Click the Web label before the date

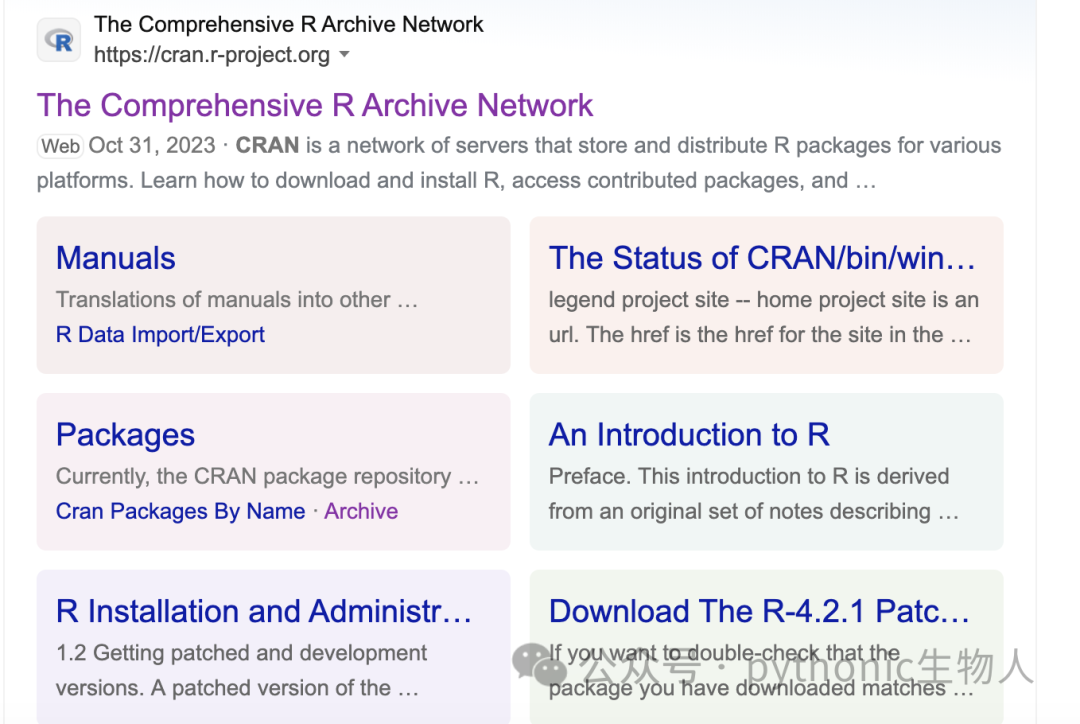pos(60,146)
